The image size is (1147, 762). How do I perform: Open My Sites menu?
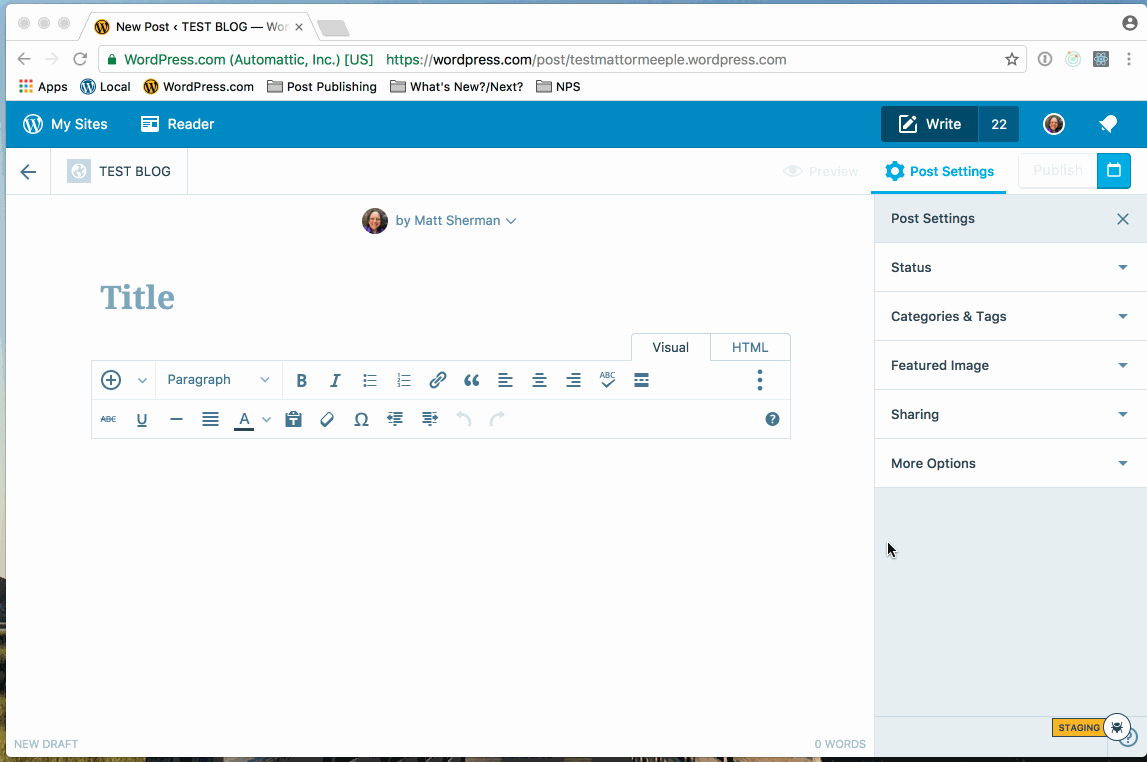(65, 124)
